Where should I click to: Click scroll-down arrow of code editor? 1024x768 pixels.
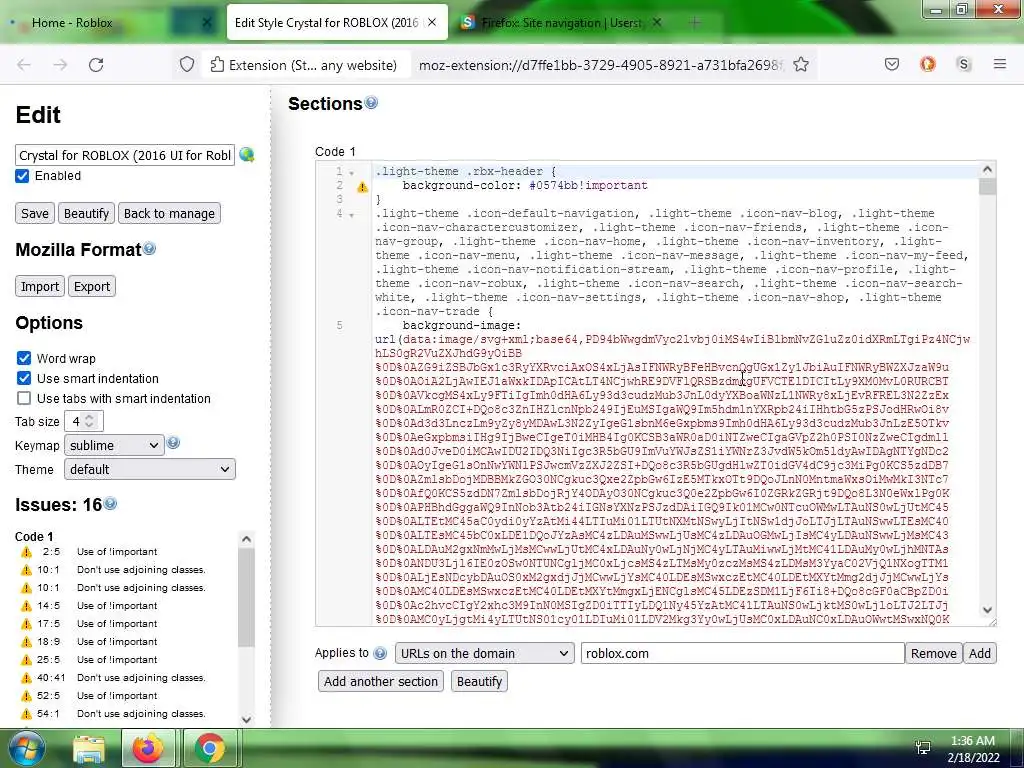987,610
